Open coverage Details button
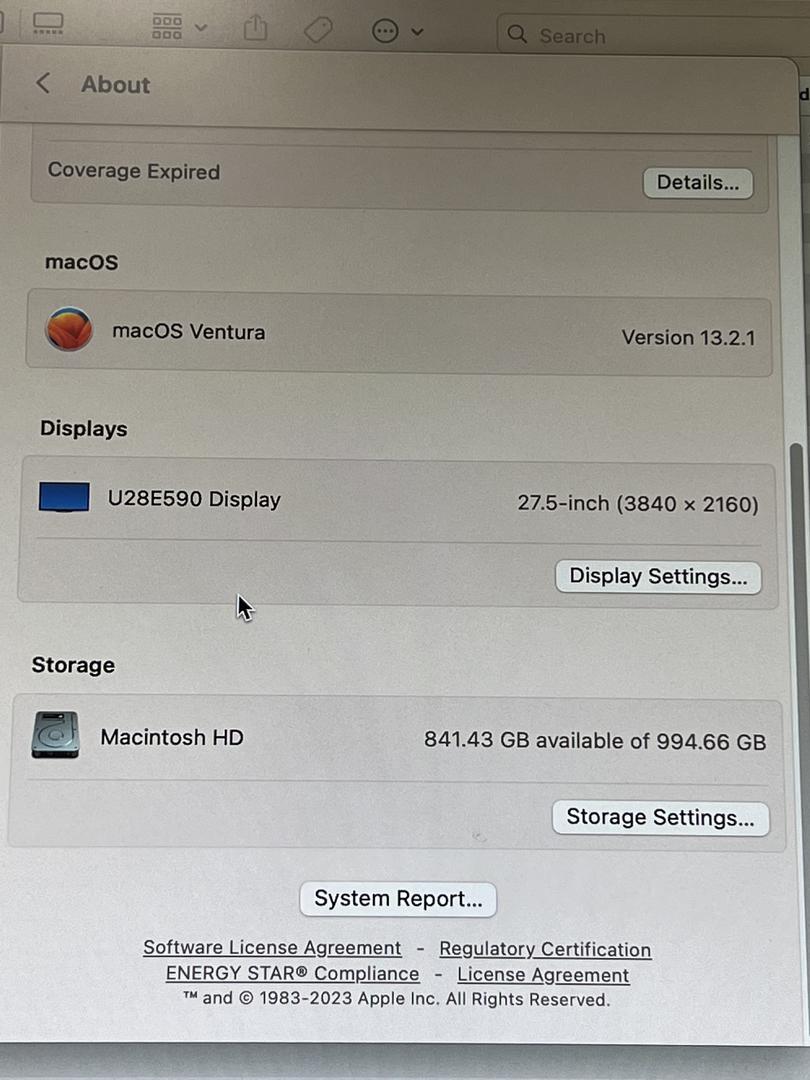810x1080 pixels. pyautogui.click(x=698, y=183)
